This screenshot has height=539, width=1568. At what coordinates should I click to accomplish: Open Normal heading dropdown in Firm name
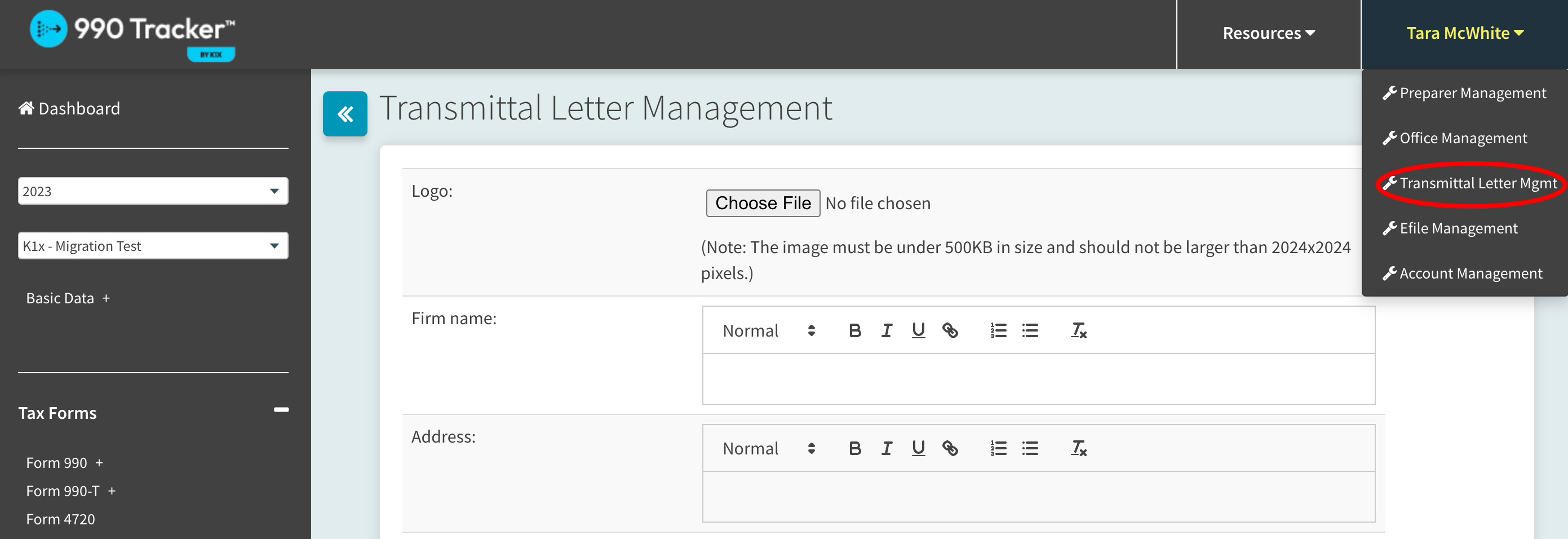tap(768, 331)
